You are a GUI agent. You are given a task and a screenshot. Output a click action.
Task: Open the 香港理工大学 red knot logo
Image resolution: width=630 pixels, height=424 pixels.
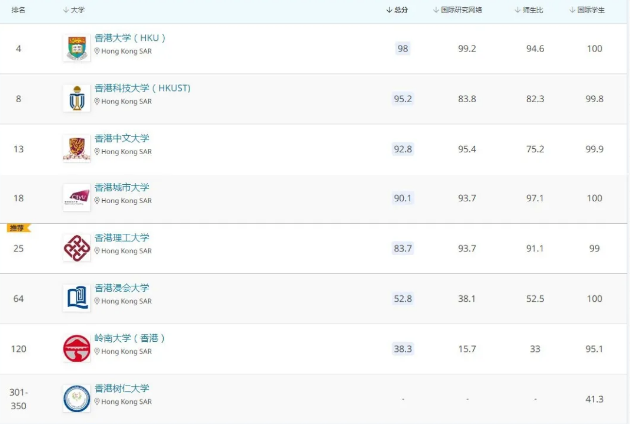point(77,248)
